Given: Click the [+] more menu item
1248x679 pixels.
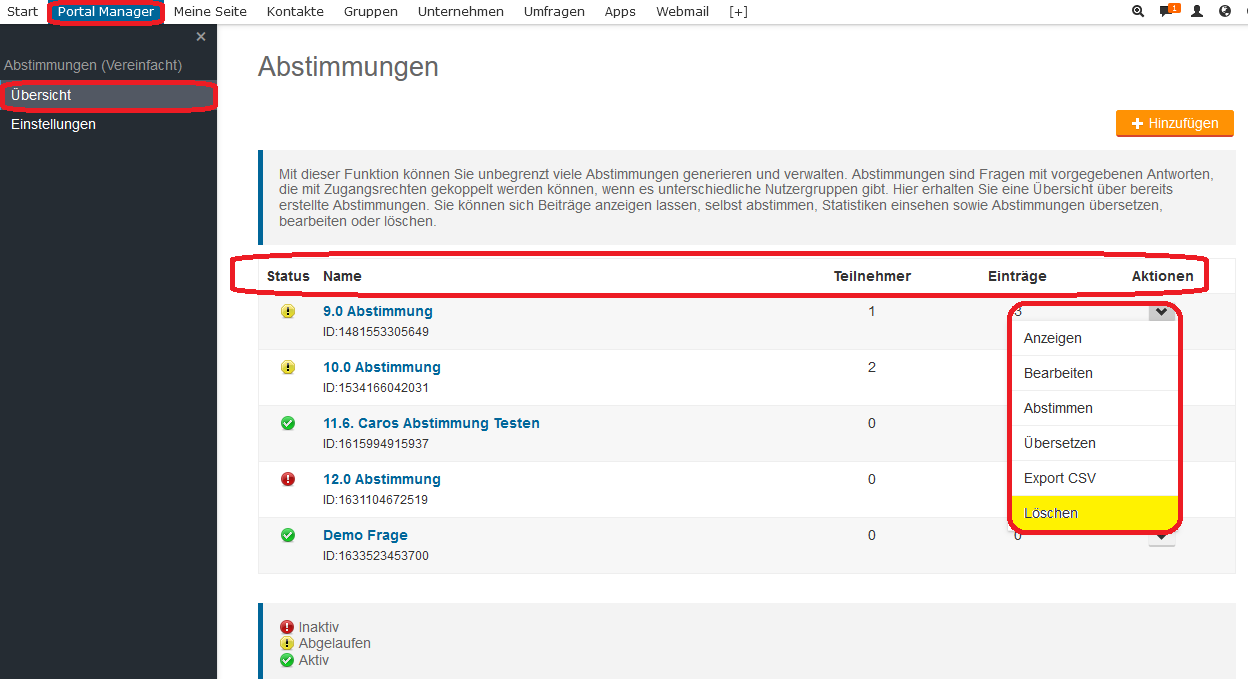Looking at the screenshot, I should pos(738,12).
